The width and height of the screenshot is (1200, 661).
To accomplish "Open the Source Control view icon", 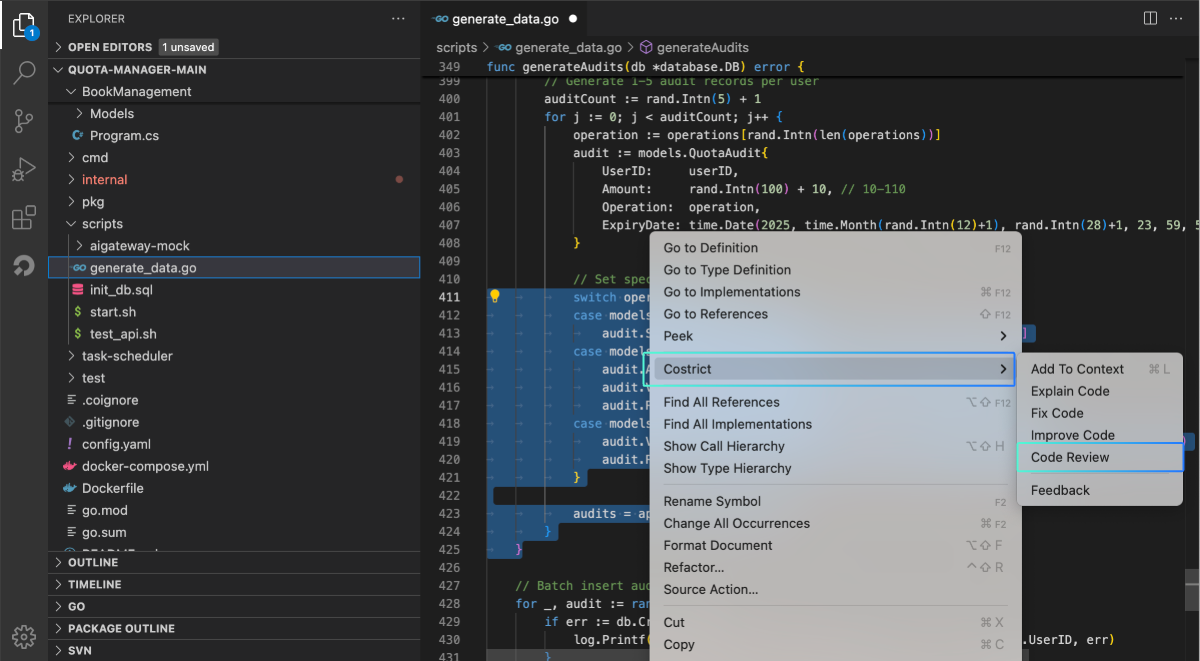I will (x=24, y=121).
